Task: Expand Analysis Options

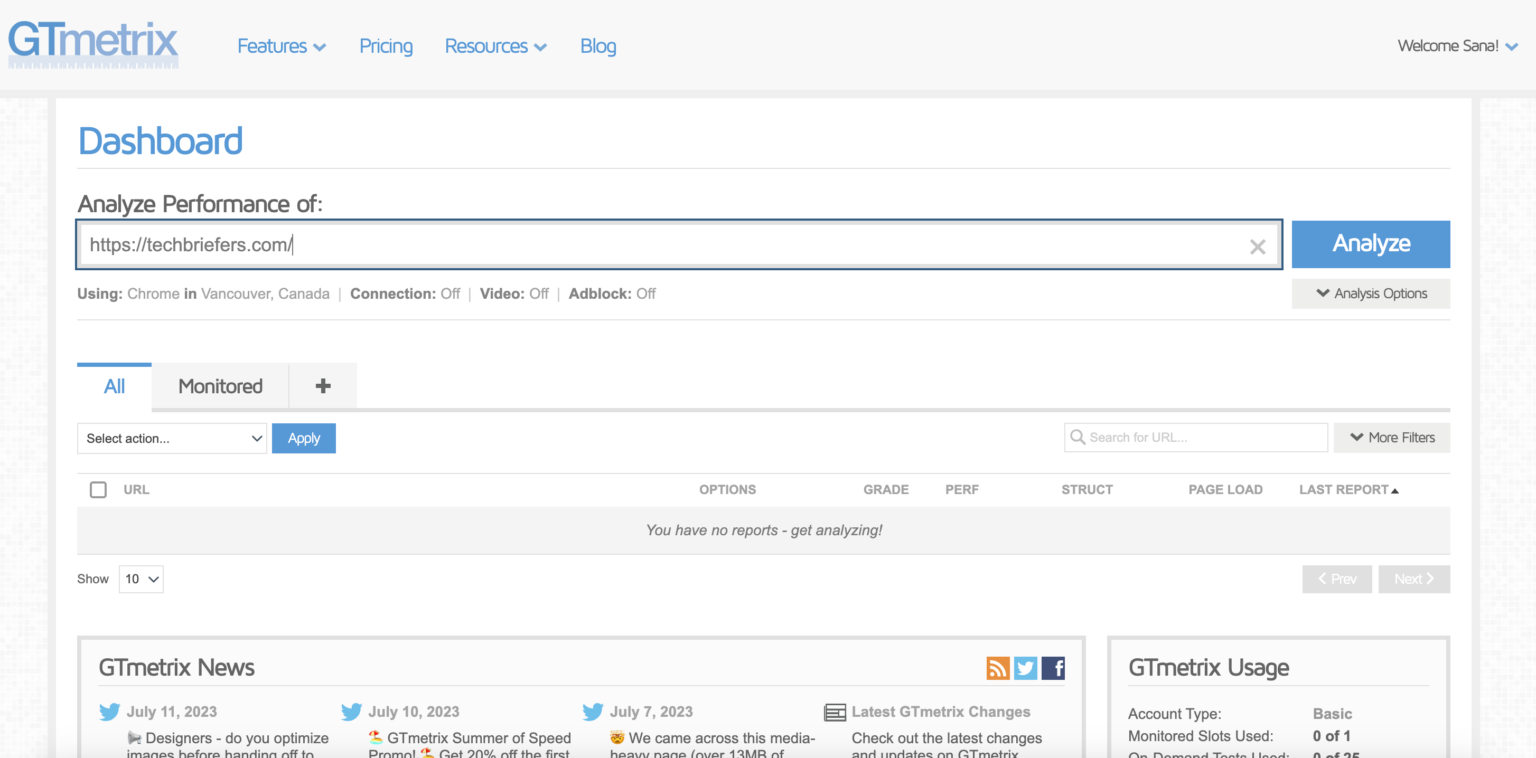Action: [1370, 294]
